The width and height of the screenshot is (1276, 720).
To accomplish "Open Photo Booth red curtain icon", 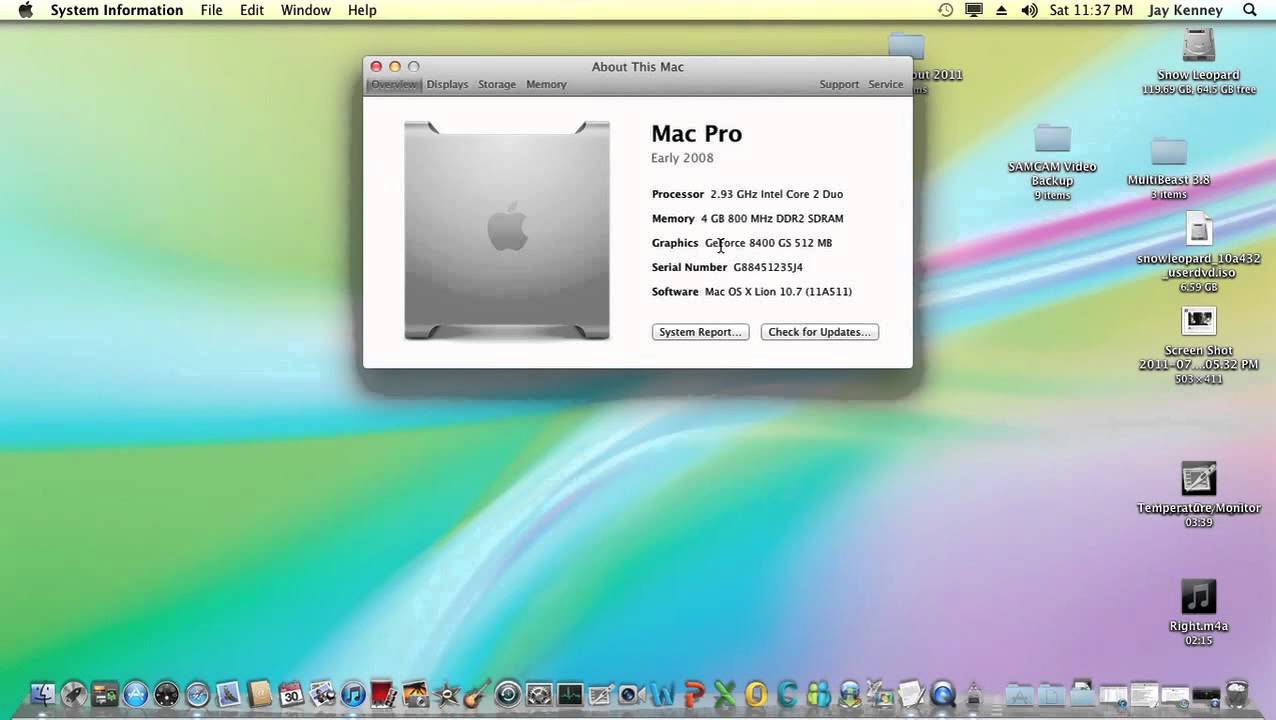I will [384, 693].
